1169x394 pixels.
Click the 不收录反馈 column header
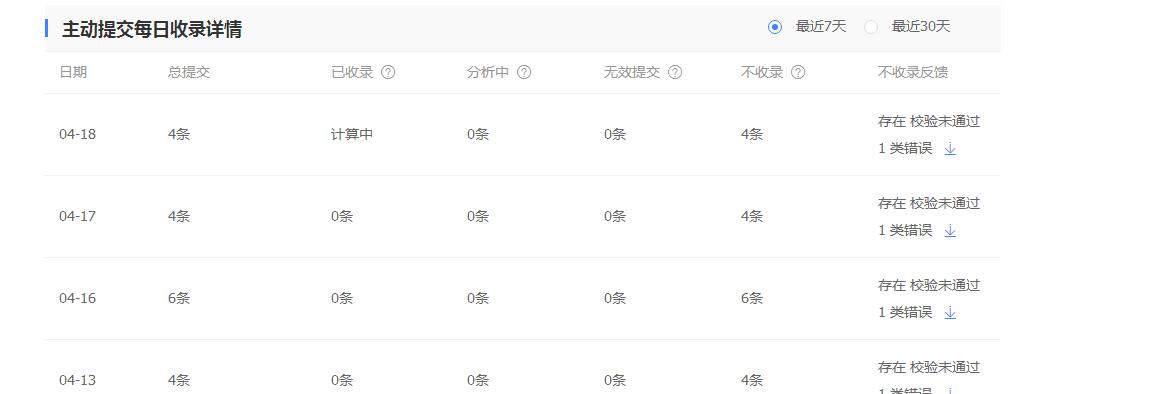(x=913, y=72)
